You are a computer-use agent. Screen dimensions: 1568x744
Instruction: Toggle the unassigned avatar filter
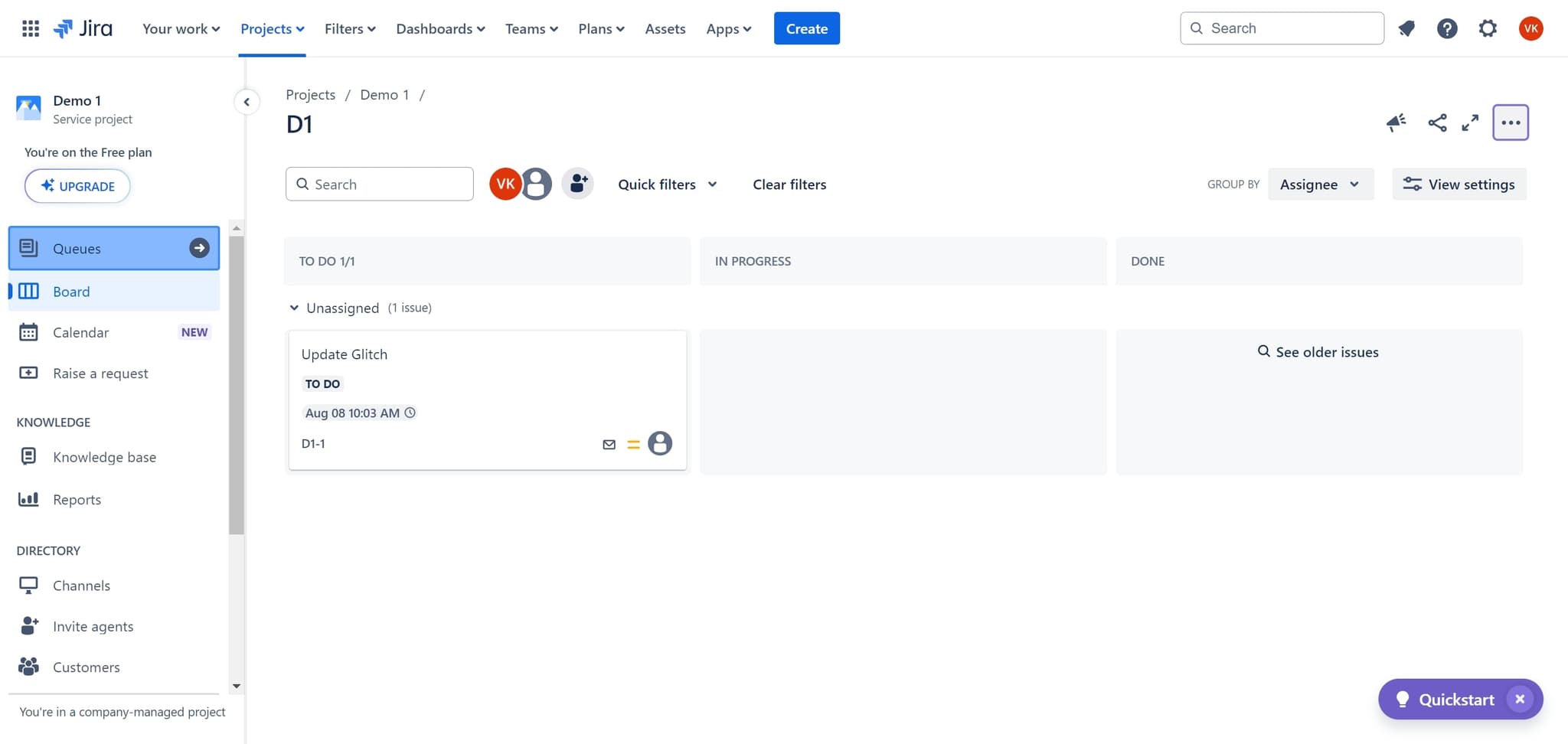(x=537, y=184)
